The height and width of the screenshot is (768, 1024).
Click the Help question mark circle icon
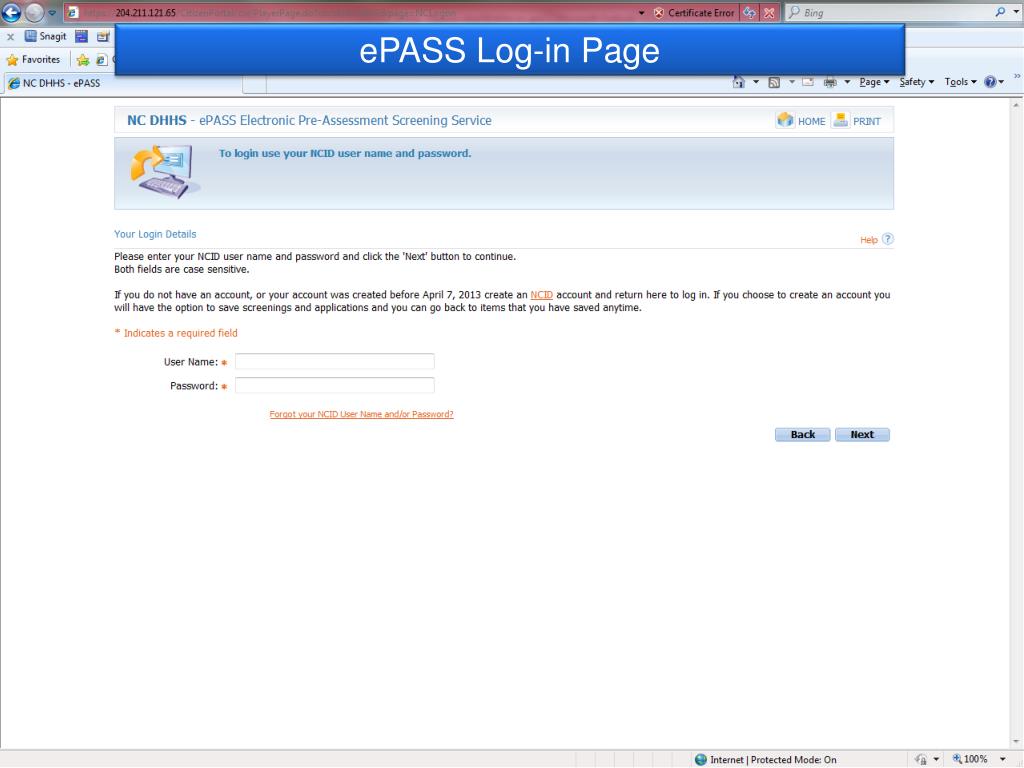(x=887, y=239)
